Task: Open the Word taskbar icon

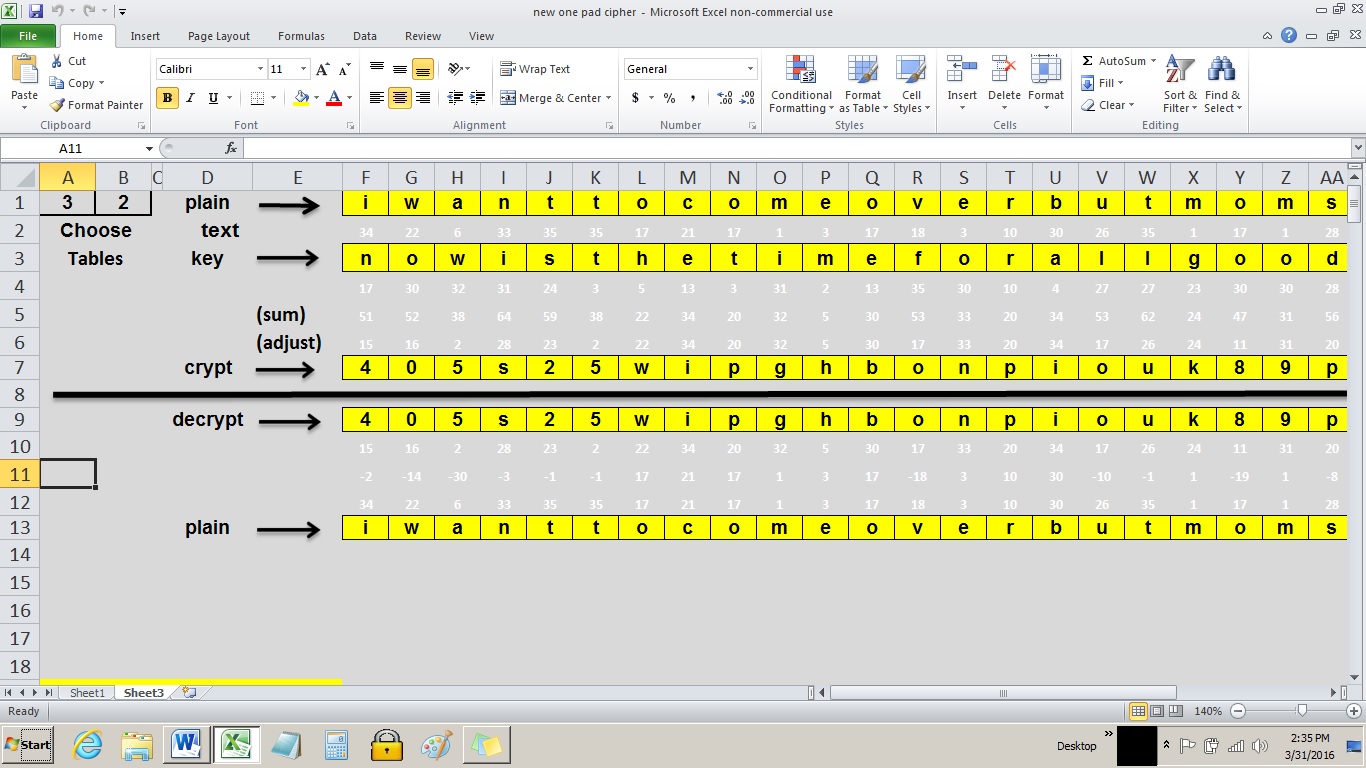Action: (x=186, y=745)
